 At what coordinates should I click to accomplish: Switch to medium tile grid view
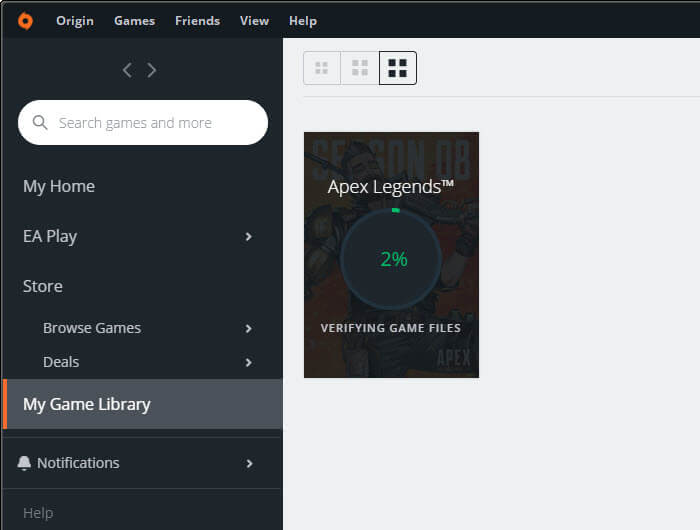[360, 68]
